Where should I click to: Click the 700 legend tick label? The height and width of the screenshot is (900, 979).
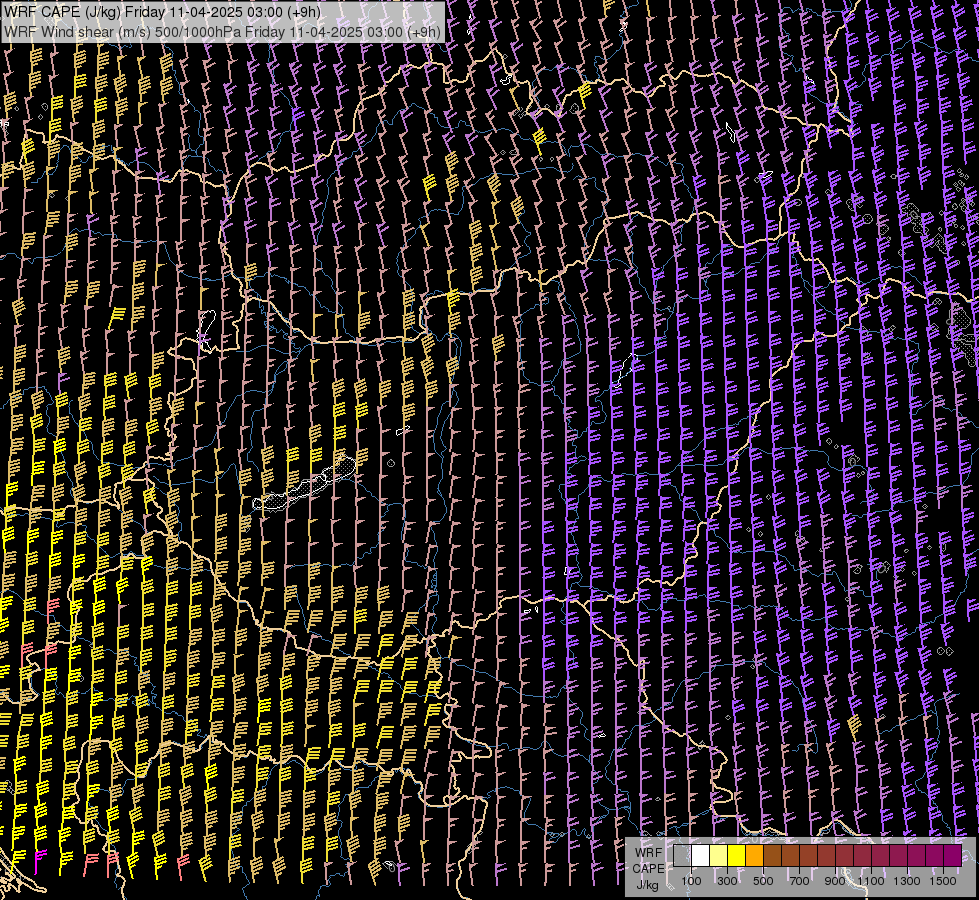pyautogui.click(x=799, y=881)
